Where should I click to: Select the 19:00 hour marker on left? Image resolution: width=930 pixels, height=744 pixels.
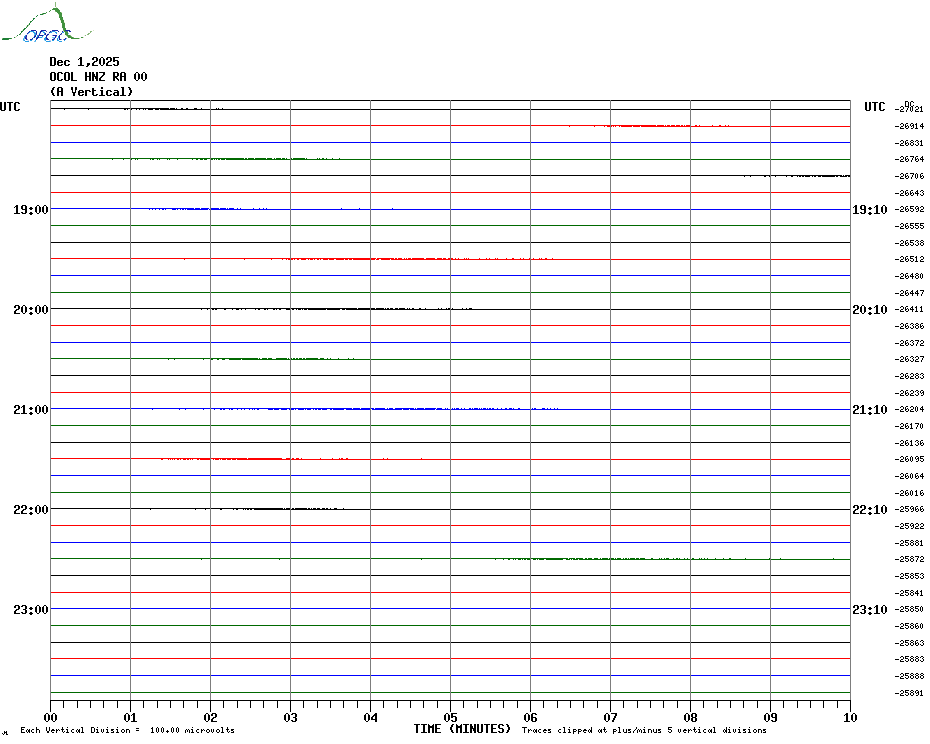click(30, 210)
